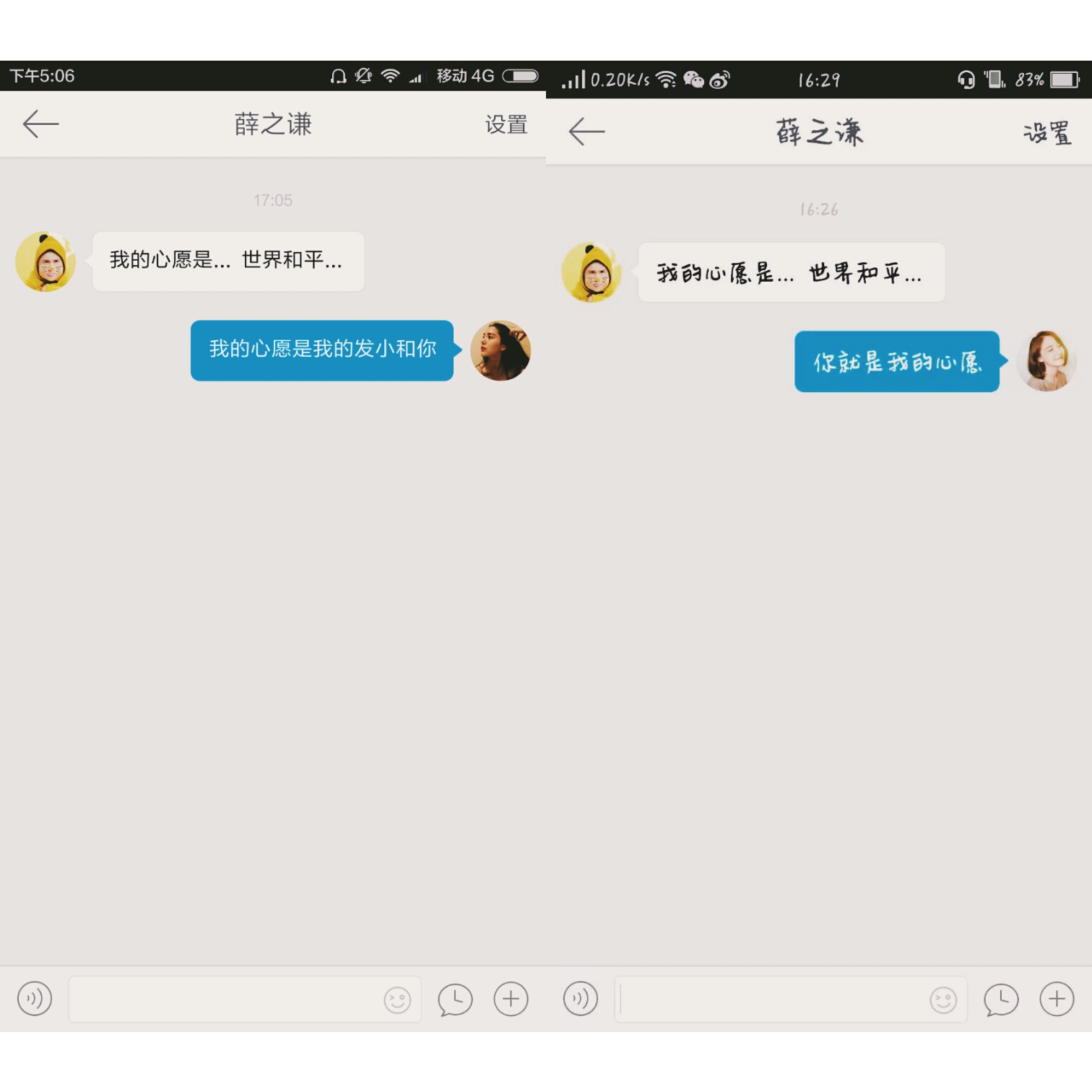Tap the WeChat icon in right status bar
Viewport: 1092px width, 1092px height.
(693, 79)
